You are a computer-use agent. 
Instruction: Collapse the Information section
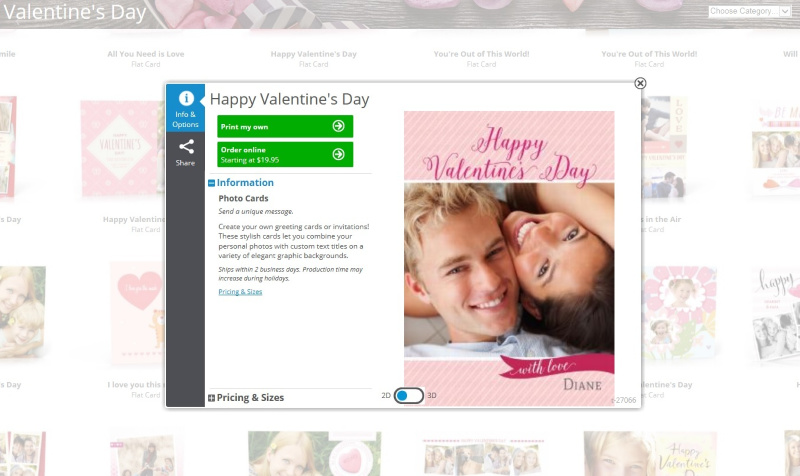pos(211,183)
